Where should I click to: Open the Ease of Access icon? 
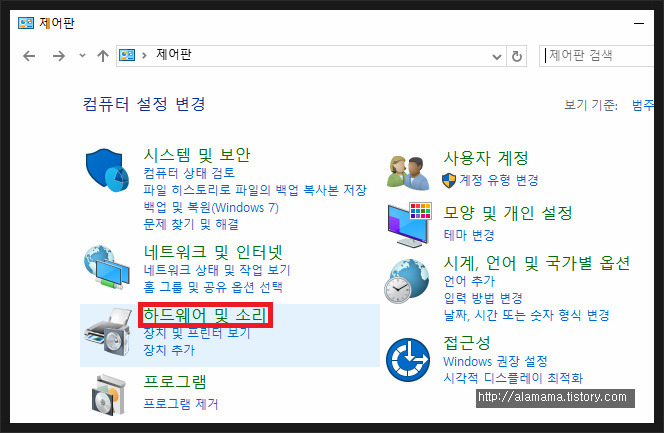click(407, 359)
